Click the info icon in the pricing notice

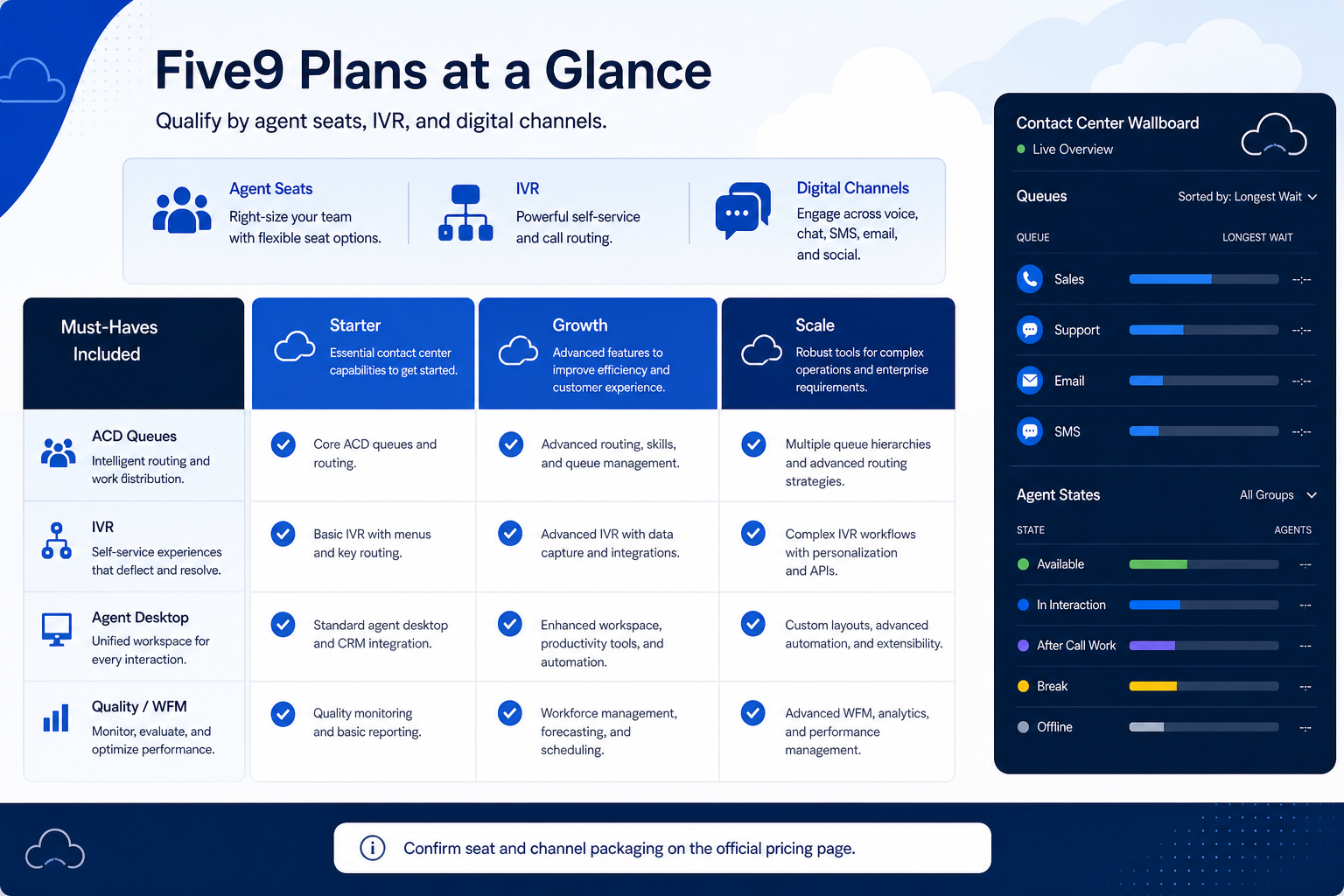373,848
